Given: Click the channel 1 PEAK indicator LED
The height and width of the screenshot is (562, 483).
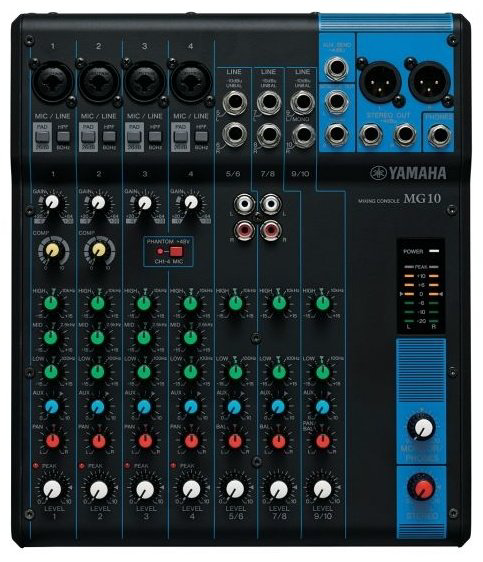Looking at the screenshot, I should [36, 466].
